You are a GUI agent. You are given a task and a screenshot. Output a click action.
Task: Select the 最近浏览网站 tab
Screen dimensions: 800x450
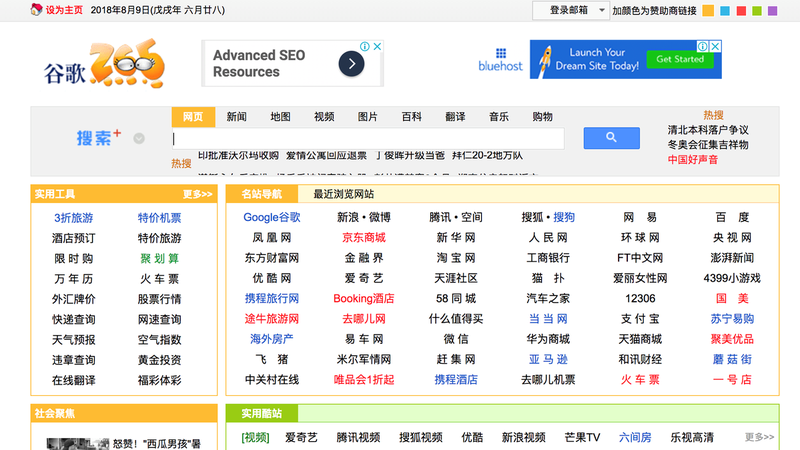point(343,194)
